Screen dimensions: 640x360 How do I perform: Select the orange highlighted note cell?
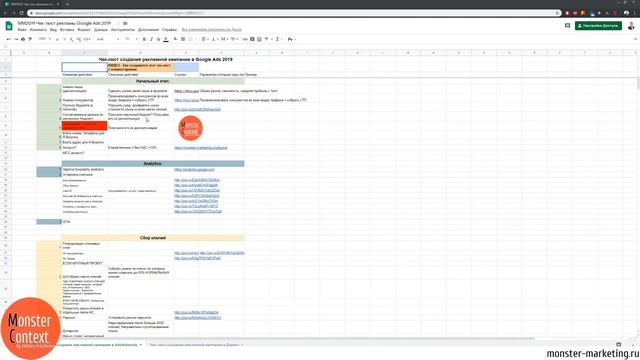(x=140, y=67)
